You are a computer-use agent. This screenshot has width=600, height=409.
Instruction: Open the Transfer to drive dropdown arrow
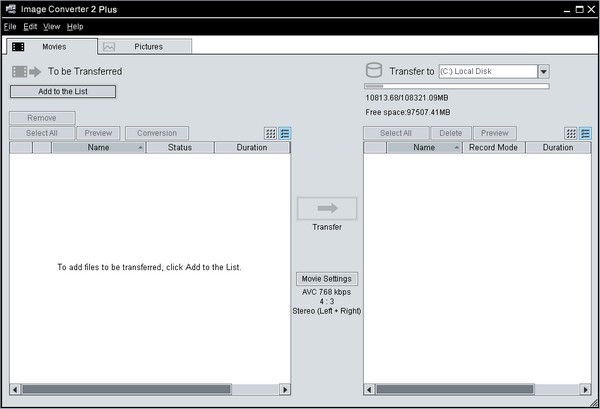pyautogui.click(x=544, y=71)
